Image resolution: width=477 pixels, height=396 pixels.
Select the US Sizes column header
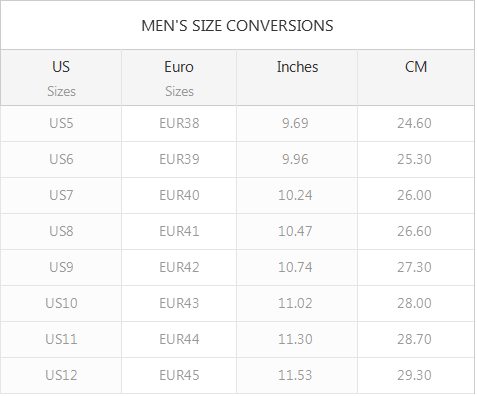click(x=61, y=78)
